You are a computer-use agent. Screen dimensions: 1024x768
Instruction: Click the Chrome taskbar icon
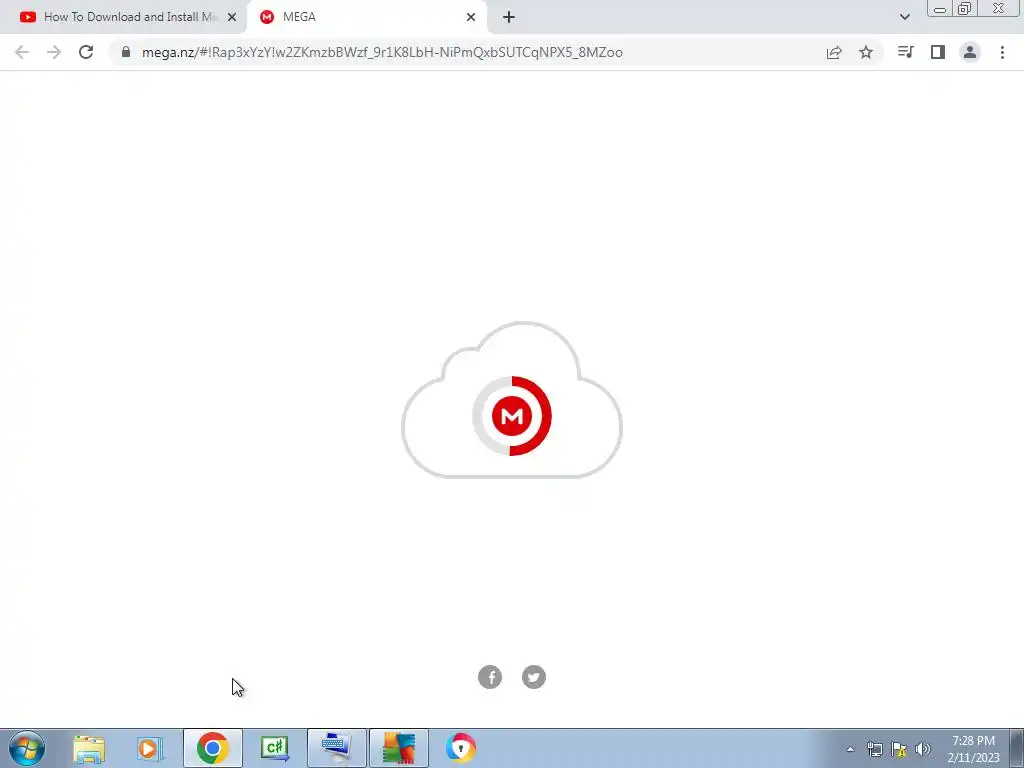pyautogui.click(x=212, y=748)
